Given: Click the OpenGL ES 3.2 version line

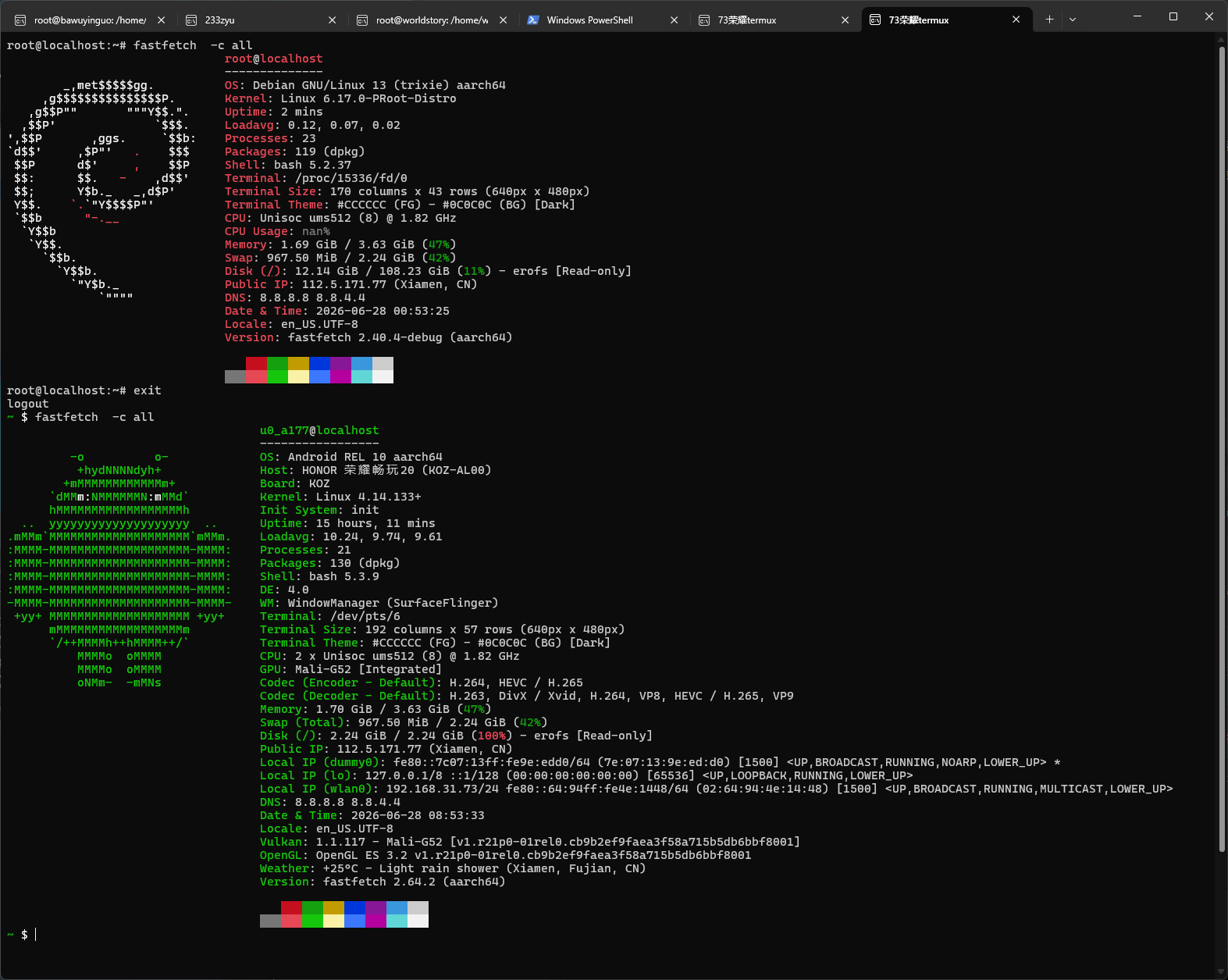Looking at the screenshot, I should (506, 855).
